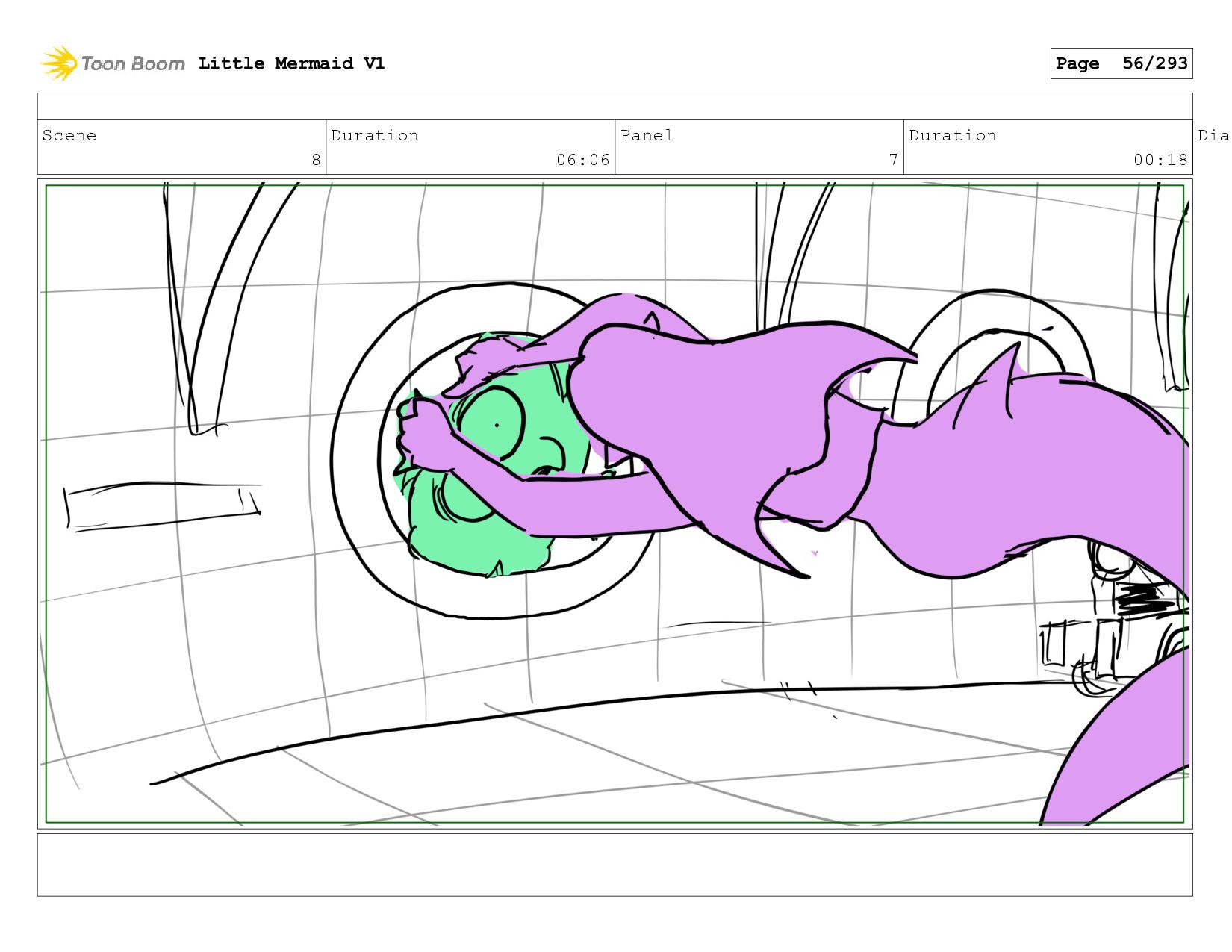Click the 'Panel' label

[647, 135]
